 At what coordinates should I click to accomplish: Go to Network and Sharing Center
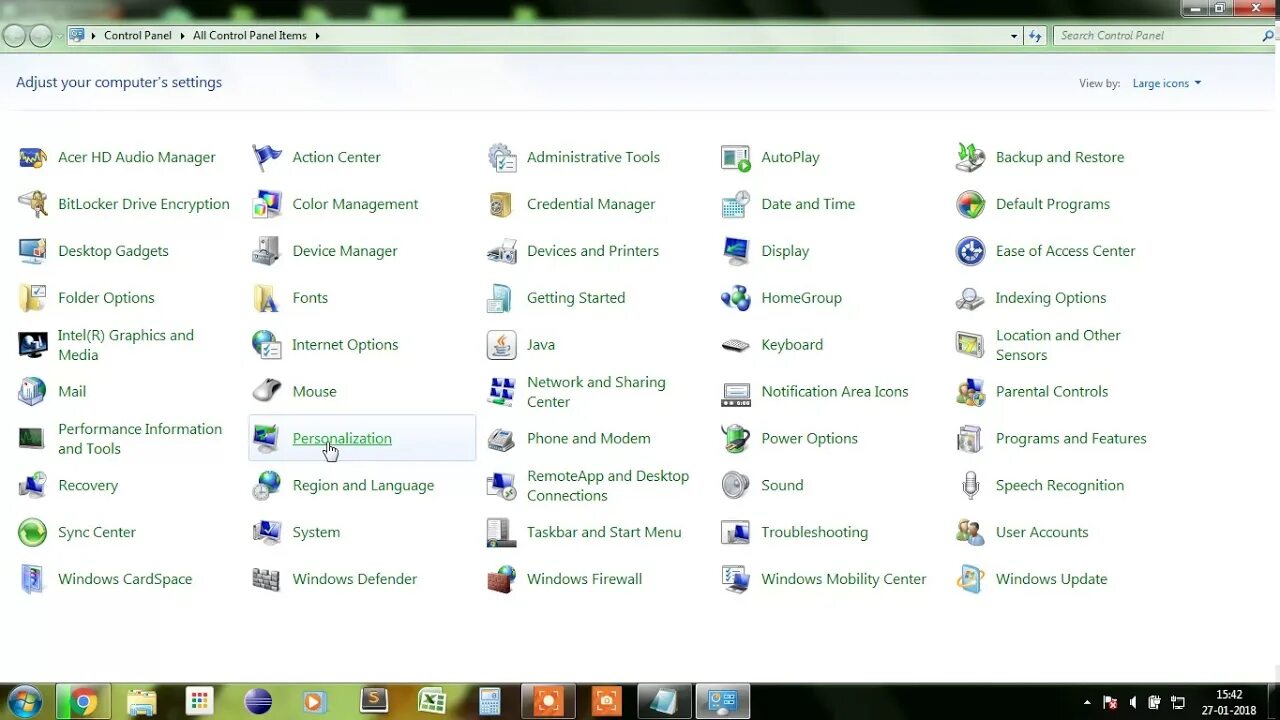(596, 392)
